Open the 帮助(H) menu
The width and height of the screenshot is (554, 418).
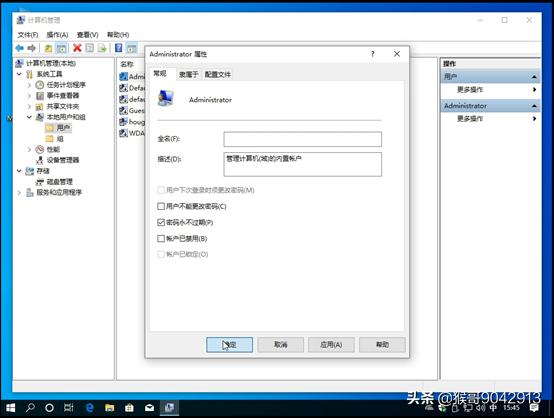pyautogui.click(x=118, y=35)
